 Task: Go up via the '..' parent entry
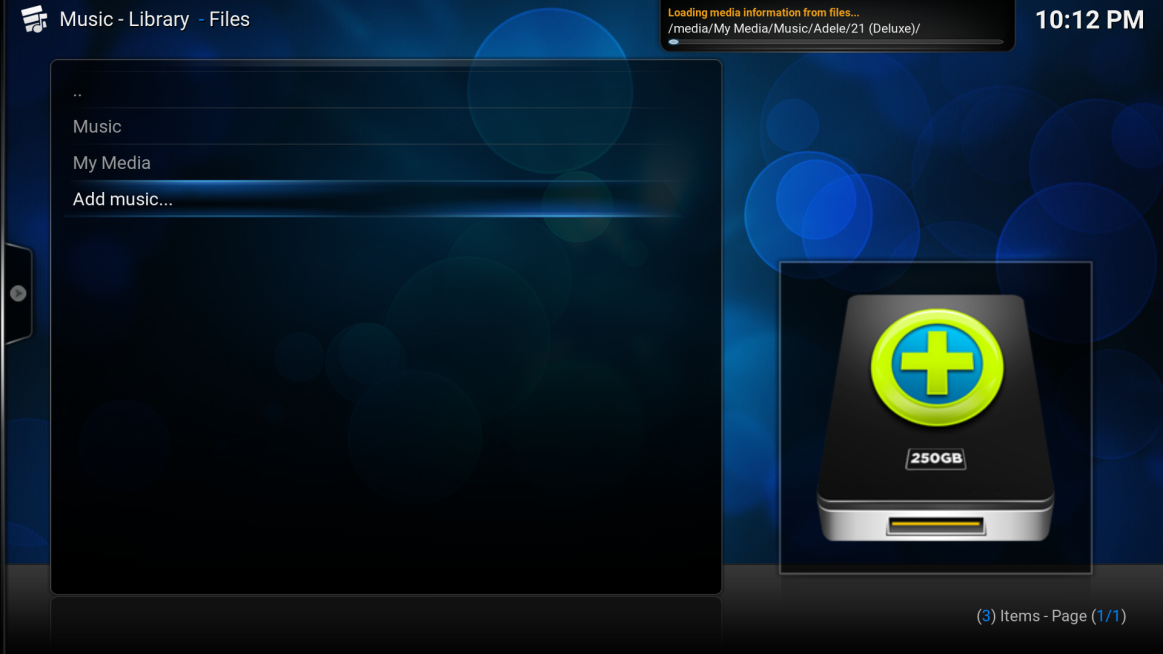[x=78, y=91]
